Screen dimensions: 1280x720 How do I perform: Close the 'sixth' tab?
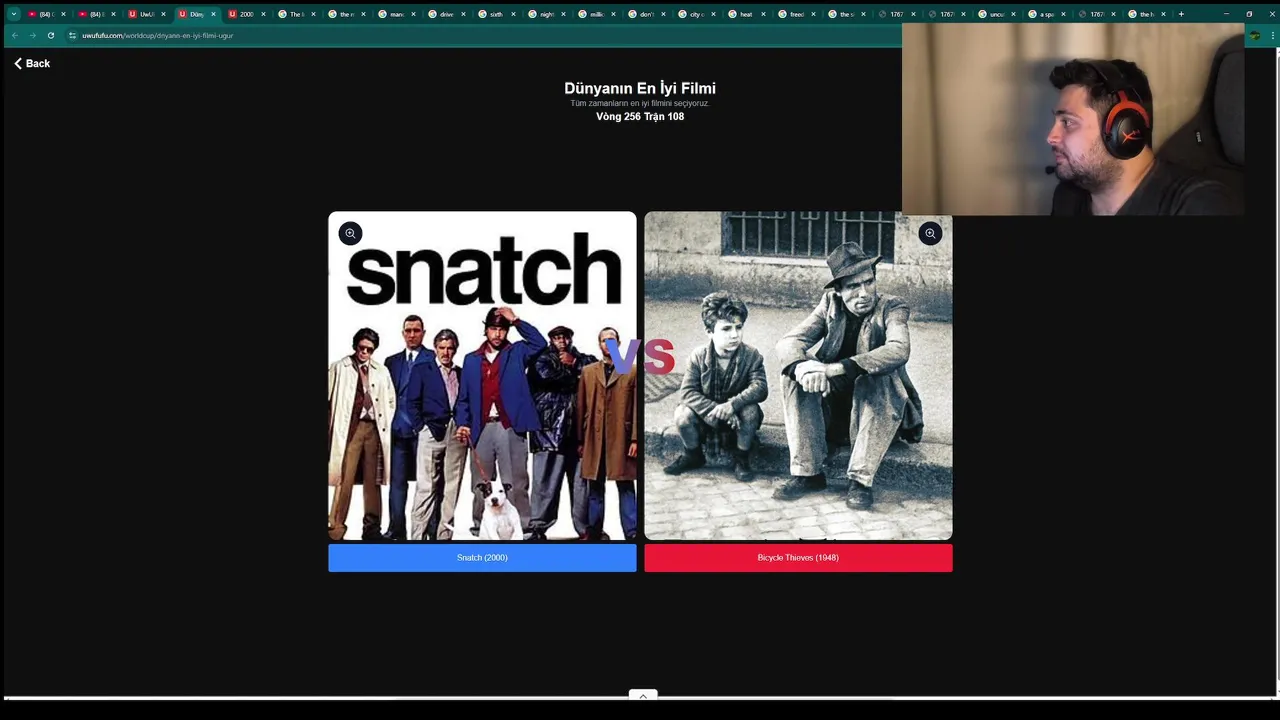pyautogui.click(x=513, y=14)
